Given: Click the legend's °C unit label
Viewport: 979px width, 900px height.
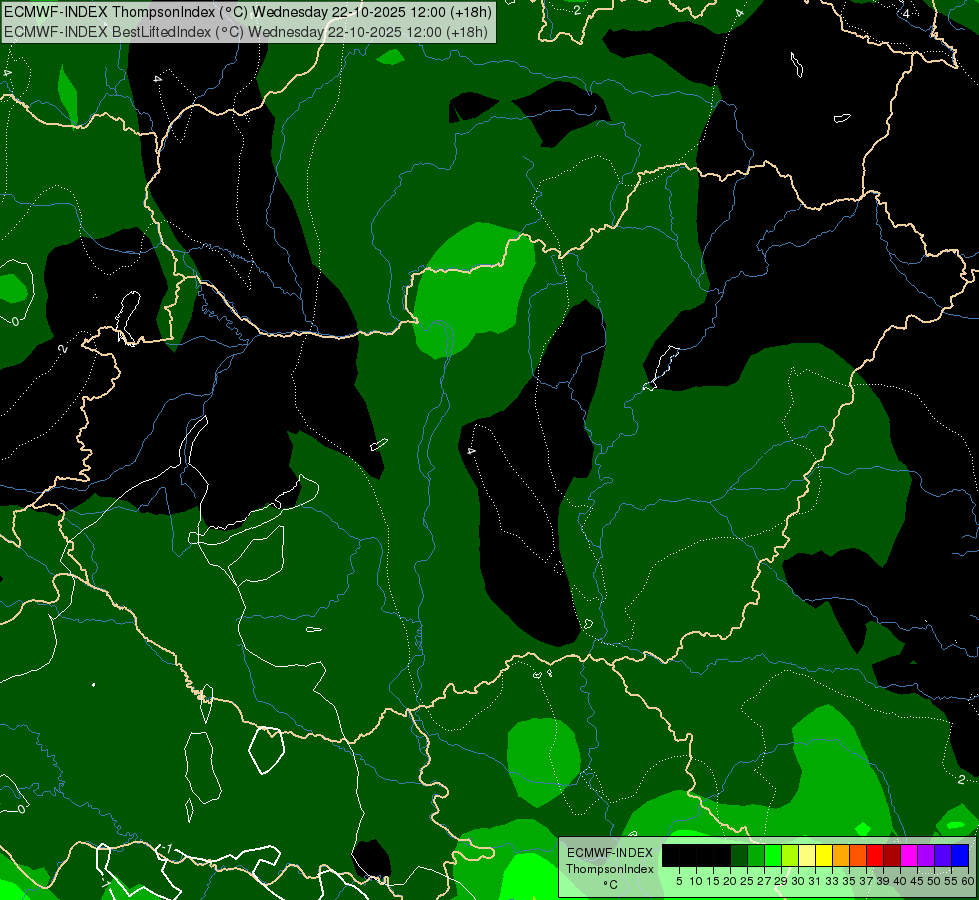Looking at the screenshot, I should pos(610,885).
